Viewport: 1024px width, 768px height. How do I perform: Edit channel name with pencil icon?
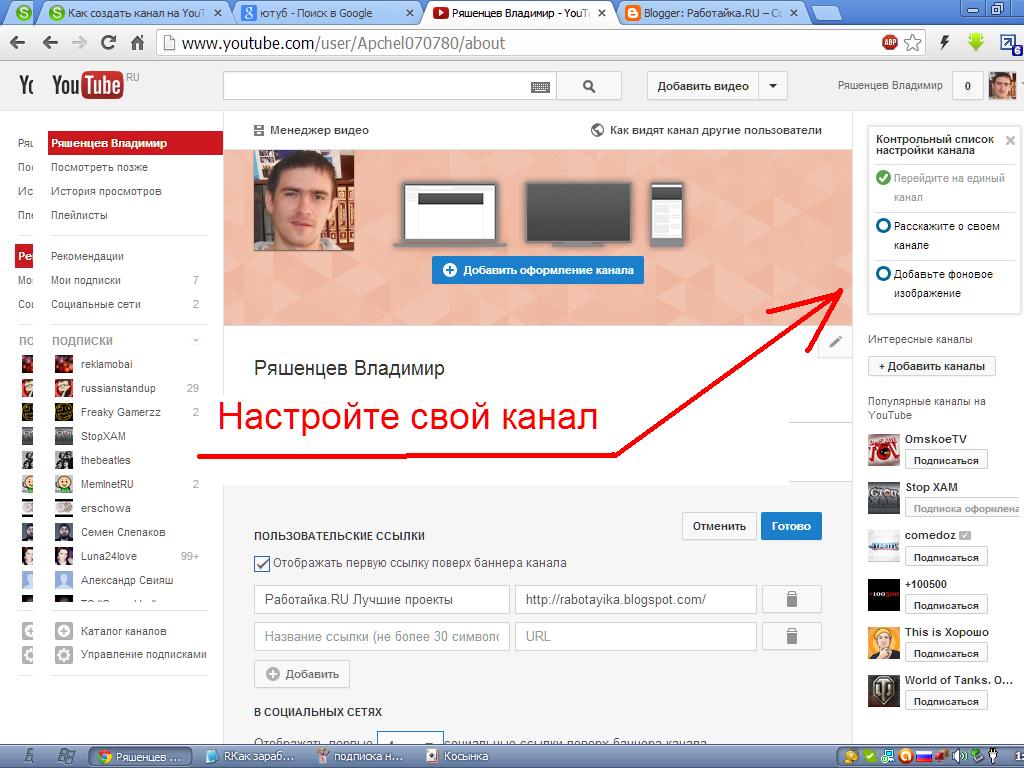click(835, 342)
